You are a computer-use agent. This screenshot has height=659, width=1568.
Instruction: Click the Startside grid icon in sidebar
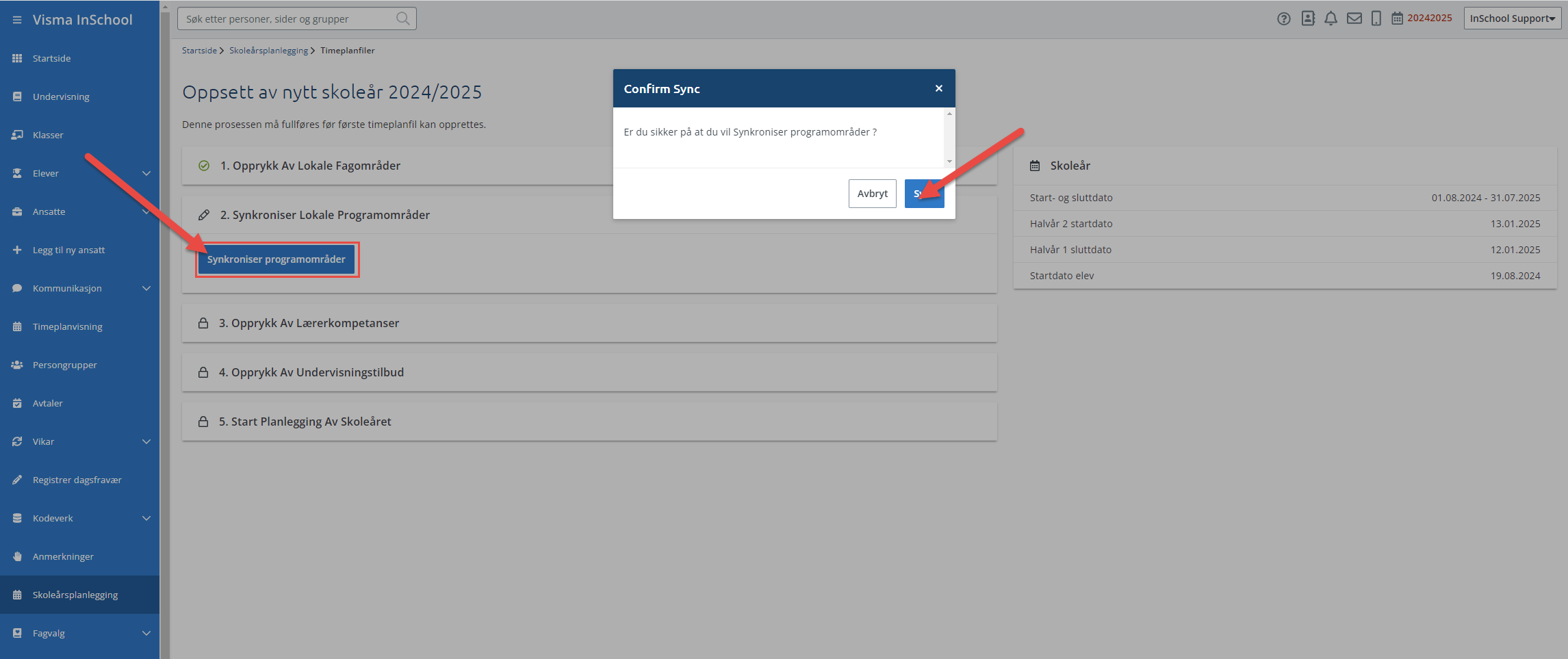[17, 58]
